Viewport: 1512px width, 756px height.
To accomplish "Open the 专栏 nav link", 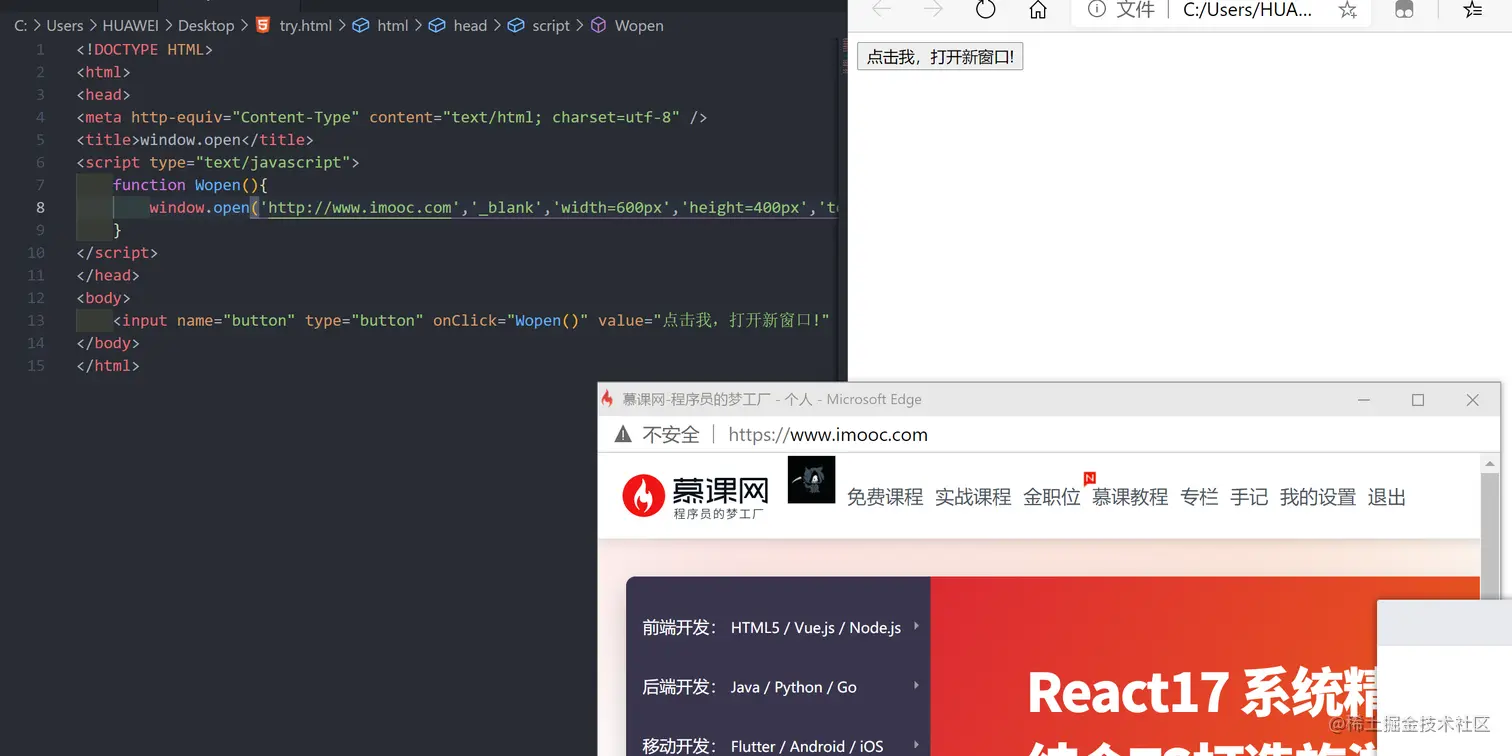I will [1199, 497].
